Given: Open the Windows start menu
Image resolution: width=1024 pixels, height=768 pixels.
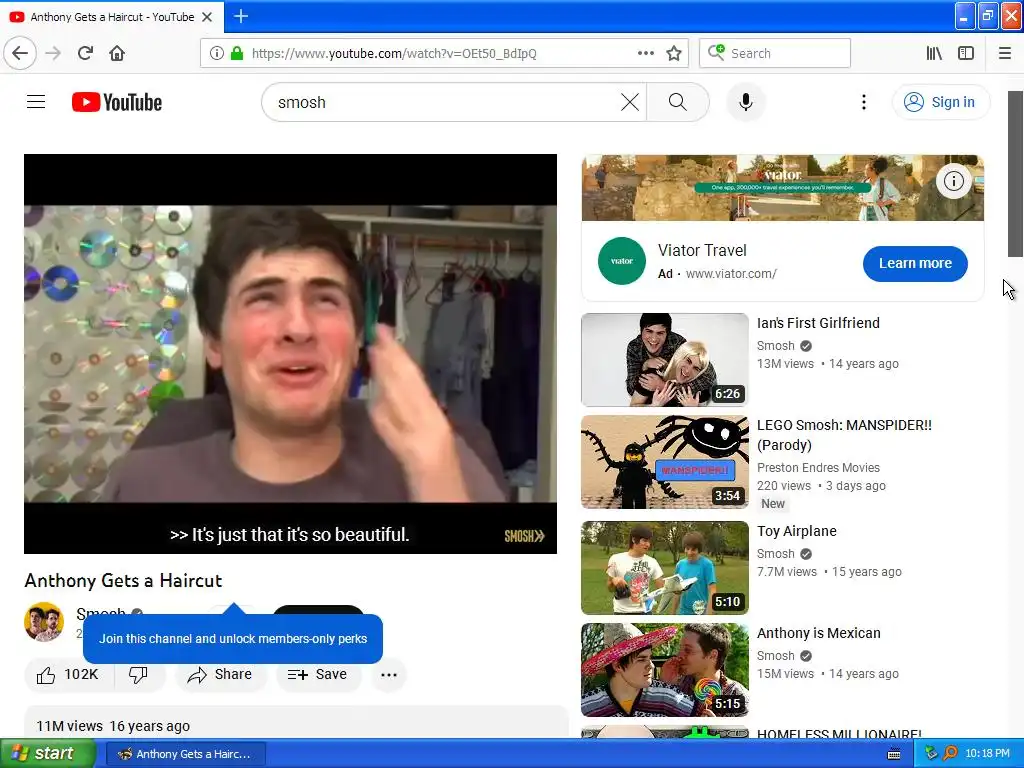Looking at the screenshot, I should point(48,754).
